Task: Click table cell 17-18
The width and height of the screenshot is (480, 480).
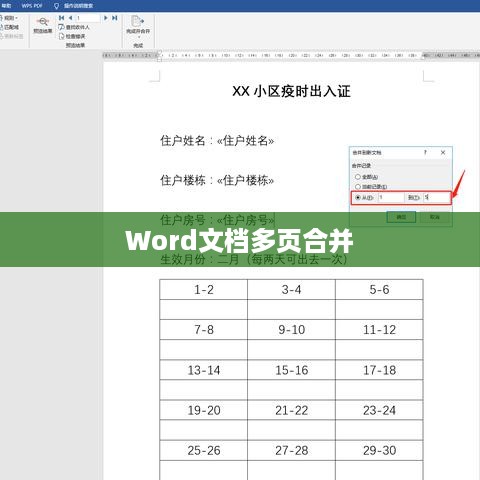Action: point(379,370)
